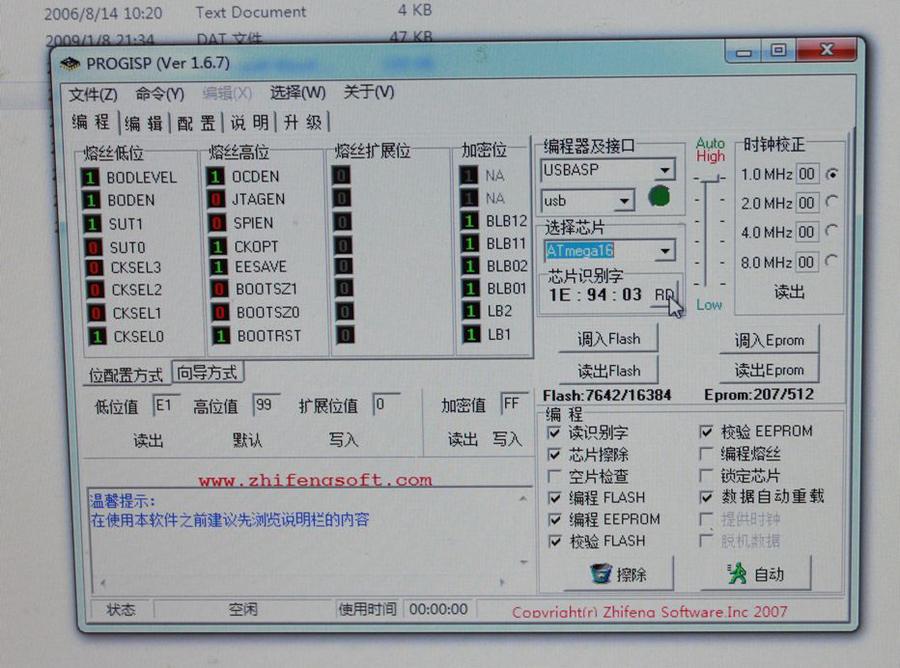Select the 2.0 MHz clock calibration radio
The image size is (900, 668).
pos(832,203)
